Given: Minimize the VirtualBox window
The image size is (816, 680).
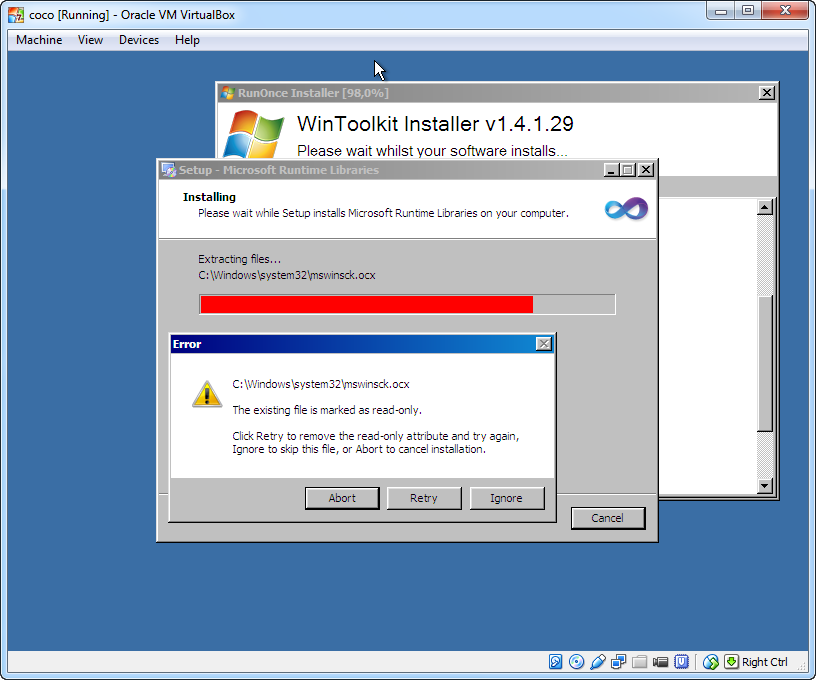Looking at the screenshot, I should point(721,11).
